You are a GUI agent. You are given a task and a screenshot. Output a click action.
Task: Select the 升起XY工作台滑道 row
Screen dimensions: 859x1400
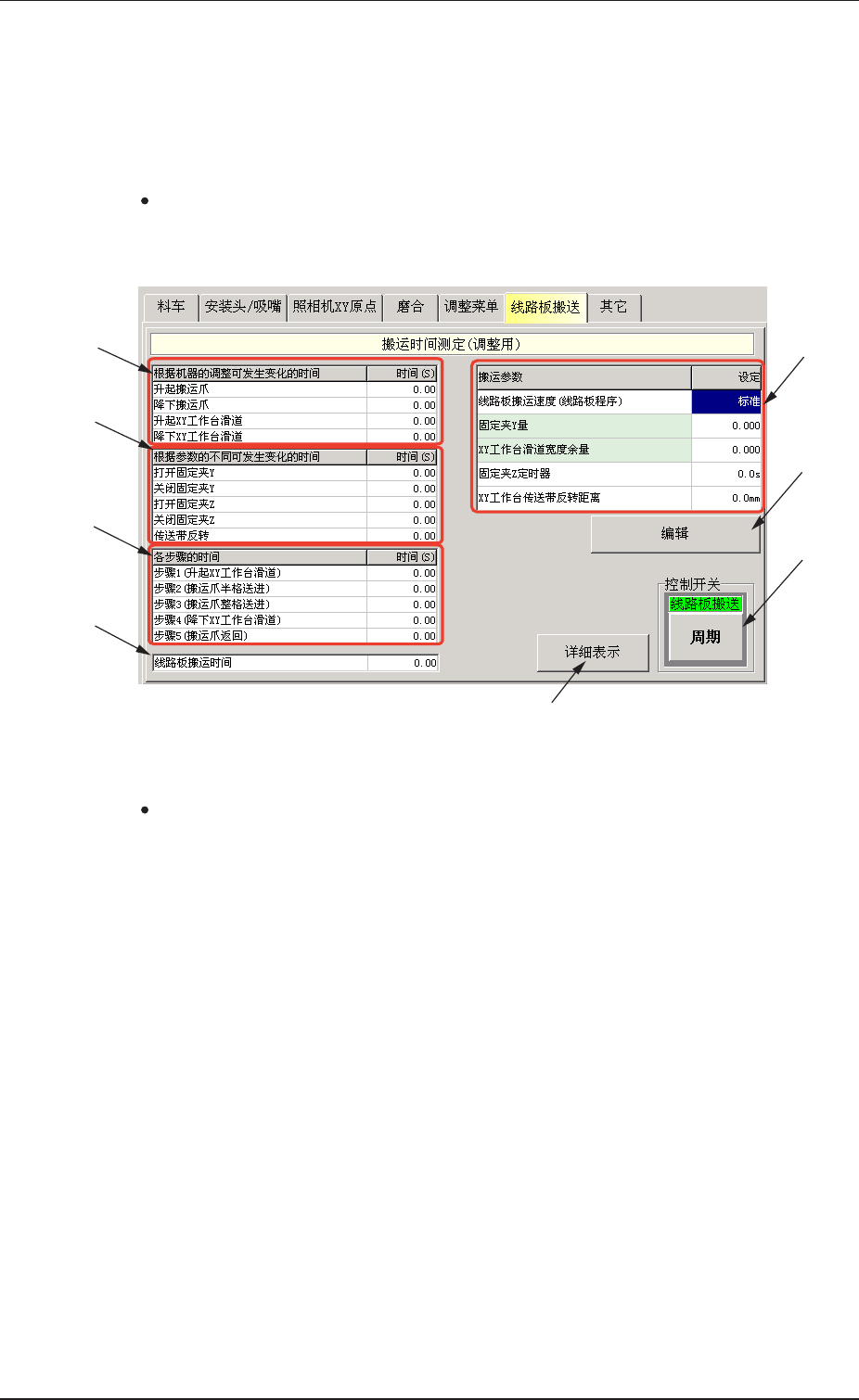coord(295,421)
